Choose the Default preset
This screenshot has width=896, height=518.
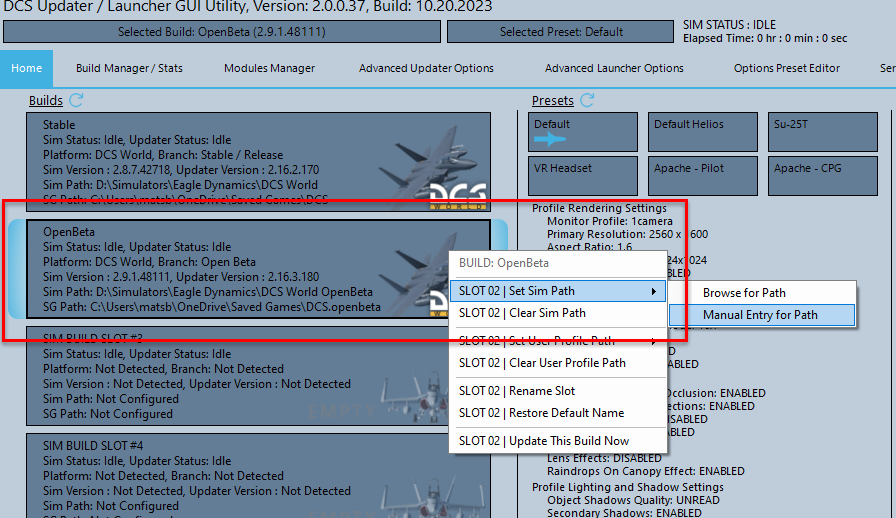pyautogui.click(x=583, y=132)
